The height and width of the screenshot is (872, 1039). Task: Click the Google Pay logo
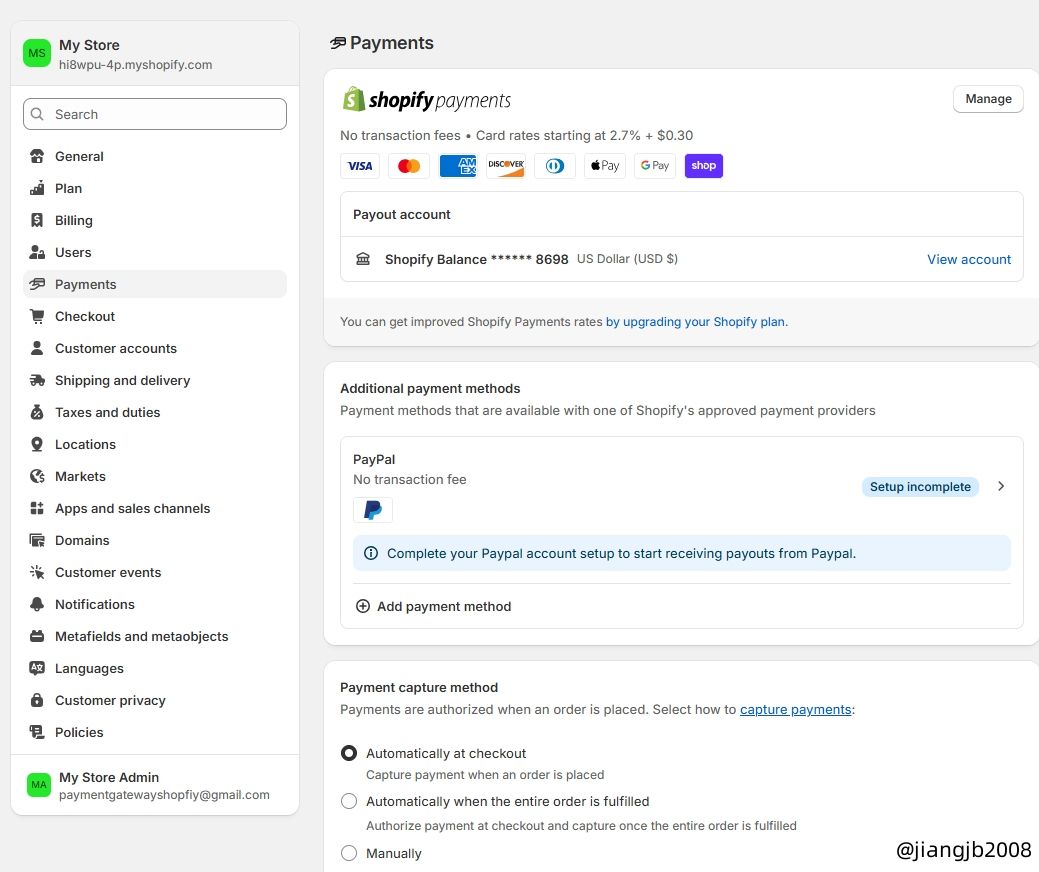pos(655,166)
